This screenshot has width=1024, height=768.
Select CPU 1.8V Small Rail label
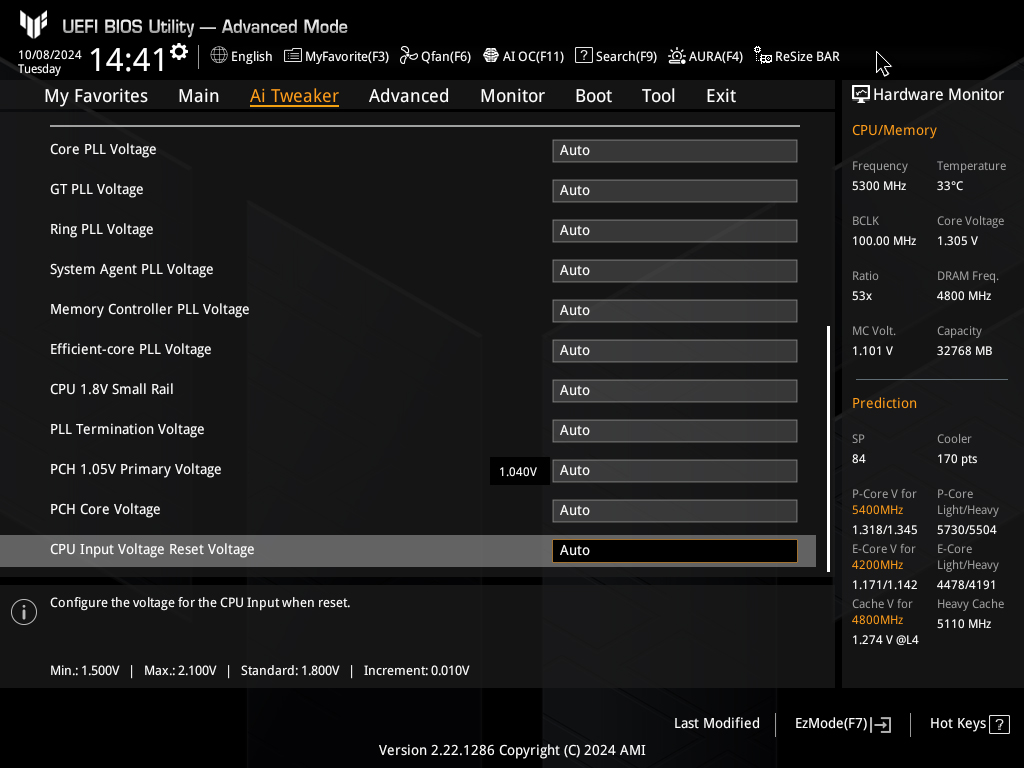click(x=112, y=389)
